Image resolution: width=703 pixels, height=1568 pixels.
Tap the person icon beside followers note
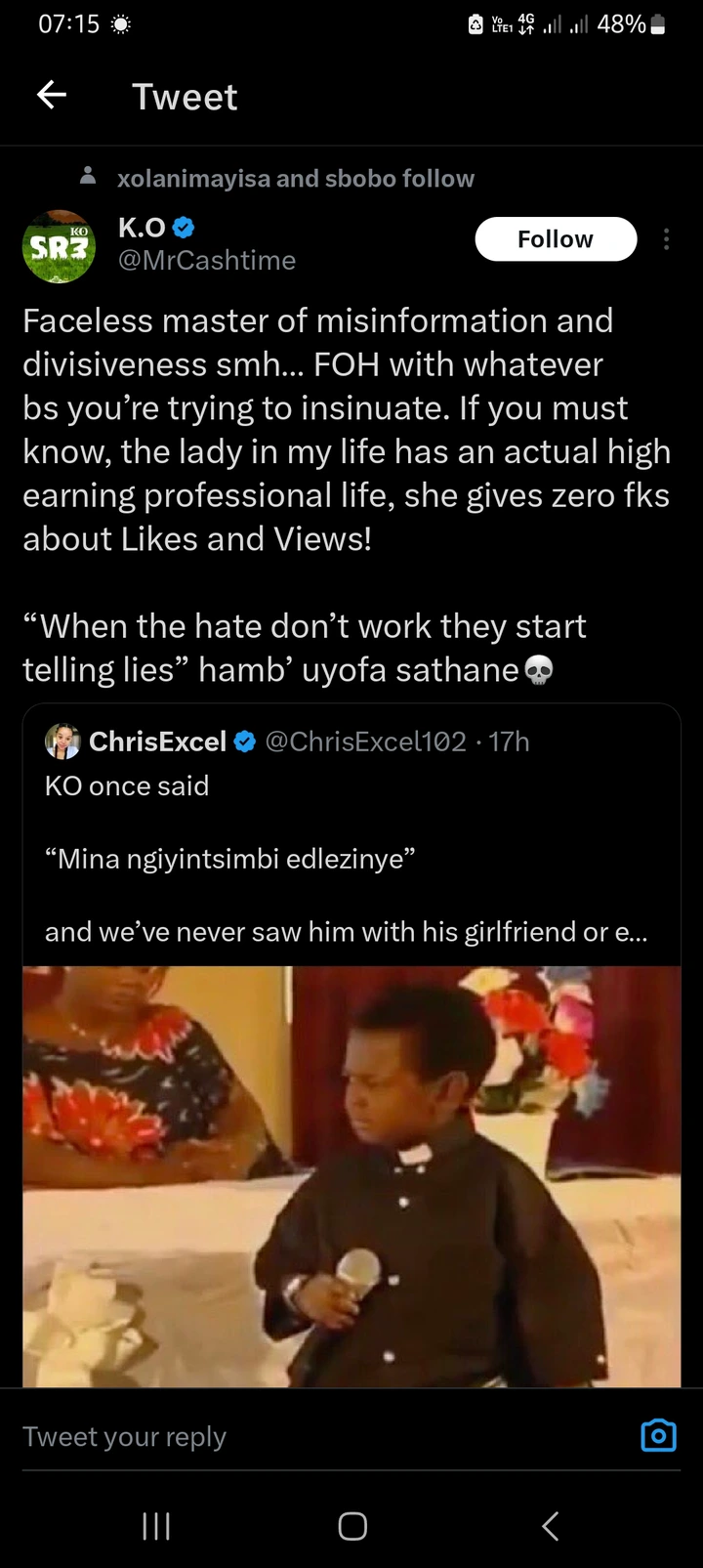(88, 177)
